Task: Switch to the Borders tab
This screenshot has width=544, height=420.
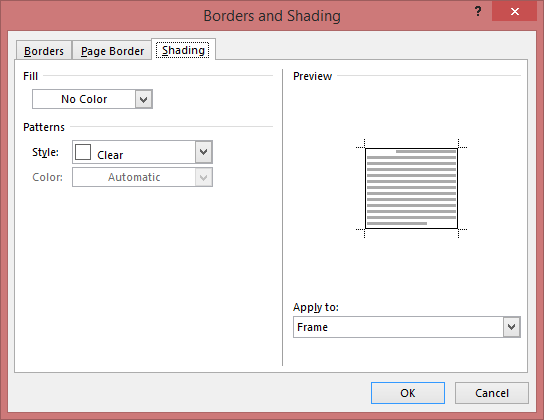Action: click(x=44, y=51)
